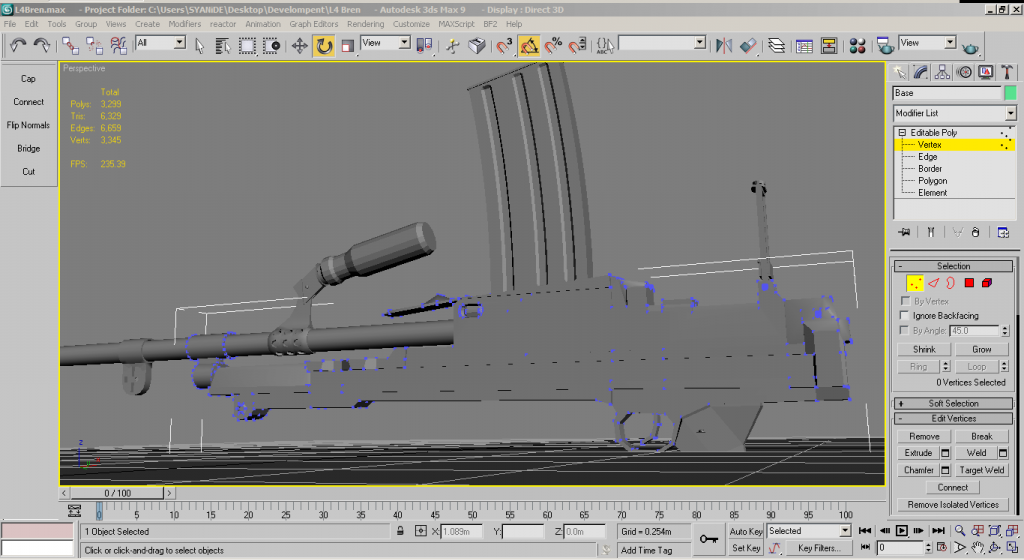Viewport: 1024px width, 560px height.
Task: Open the Graph Editors menu
Action: (x=313, y=23)
